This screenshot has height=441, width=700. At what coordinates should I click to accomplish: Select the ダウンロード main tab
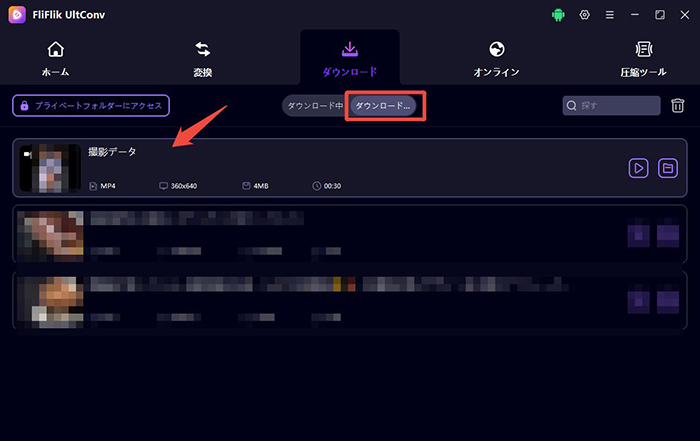[x=350, y=58]
